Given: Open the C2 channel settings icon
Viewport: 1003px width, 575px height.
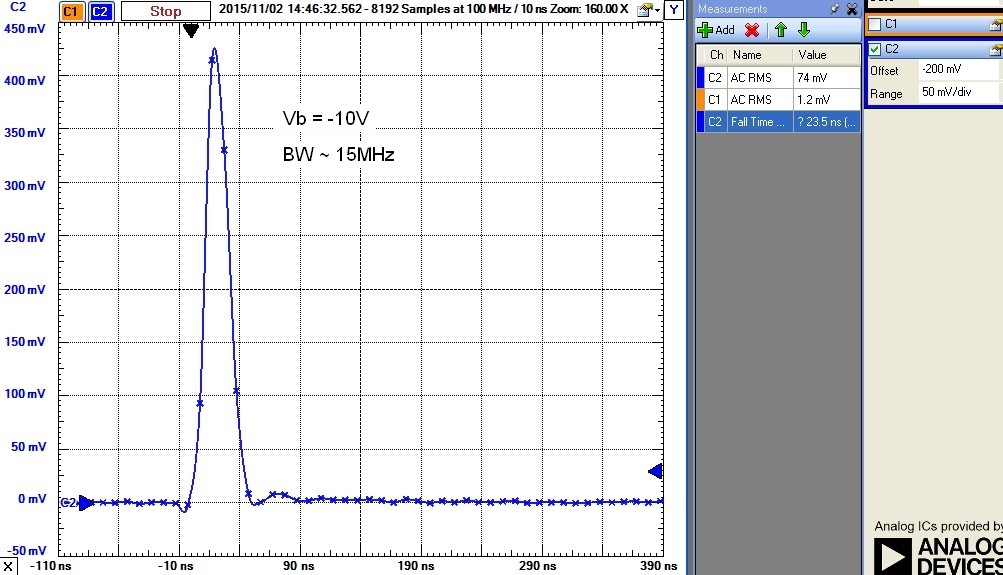Looking at the screenshot, I should click(x=995, y=48).
